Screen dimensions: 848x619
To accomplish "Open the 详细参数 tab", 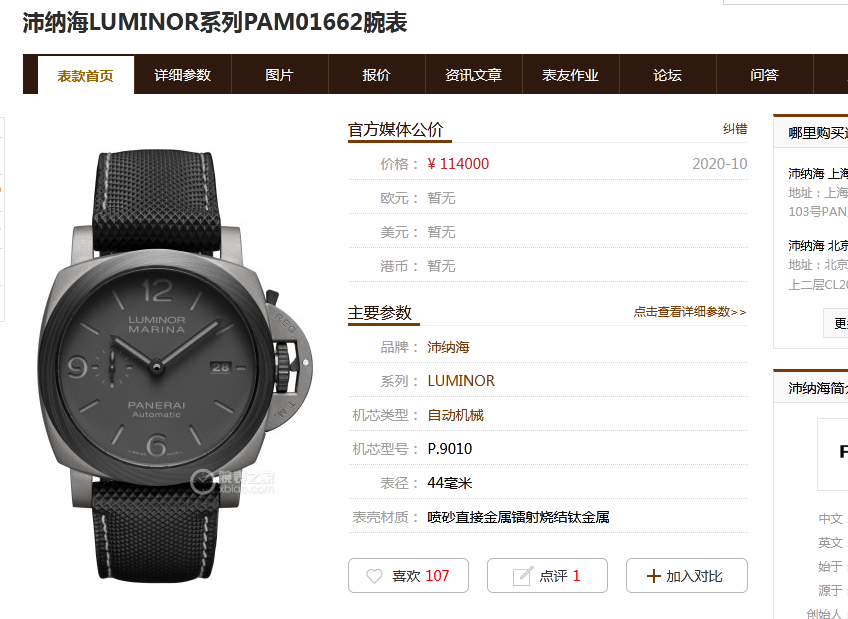I will pos(182,75).
